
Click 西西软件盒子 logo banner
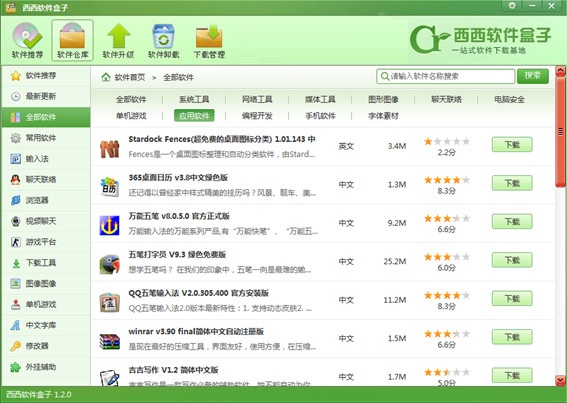click(481, 39)
